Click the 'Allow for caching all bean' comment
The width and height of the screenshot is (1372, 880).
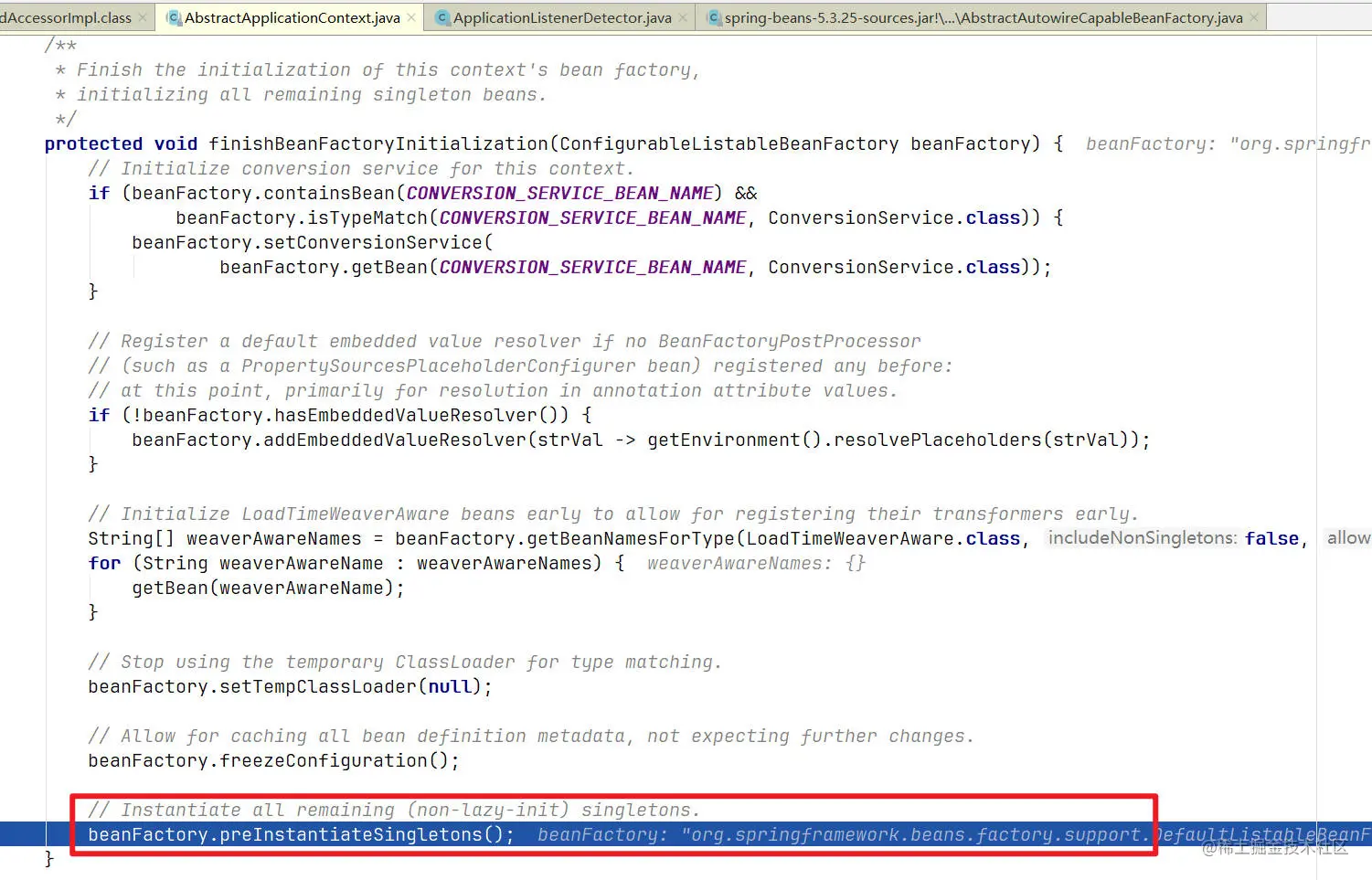[531, 737]
